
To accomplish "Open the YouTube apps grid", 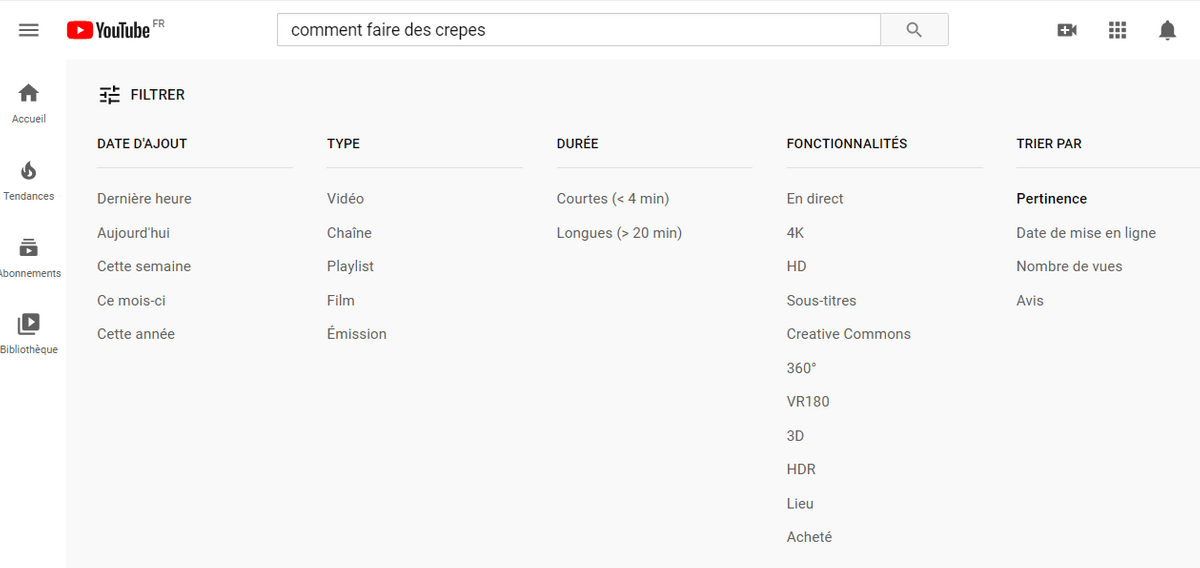I will point(1117,30).
